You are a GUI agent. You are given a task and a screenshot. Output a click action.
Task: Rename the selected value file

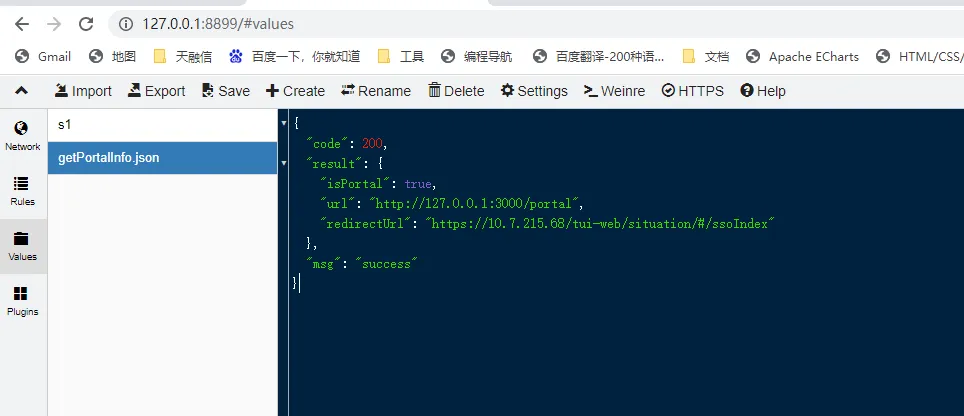pos(376,91)
